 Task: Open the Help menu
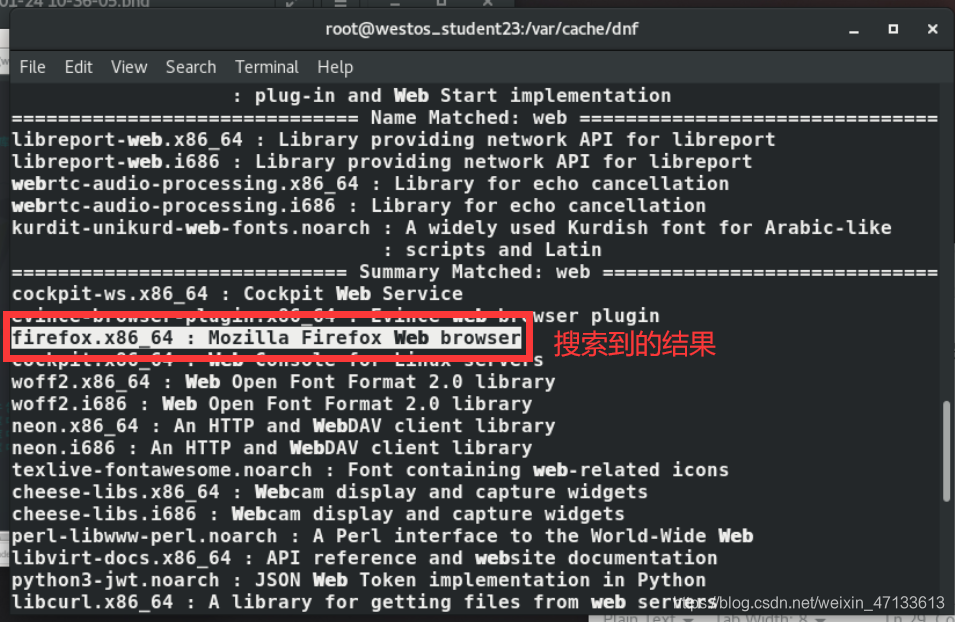click(x=335, y=67)
